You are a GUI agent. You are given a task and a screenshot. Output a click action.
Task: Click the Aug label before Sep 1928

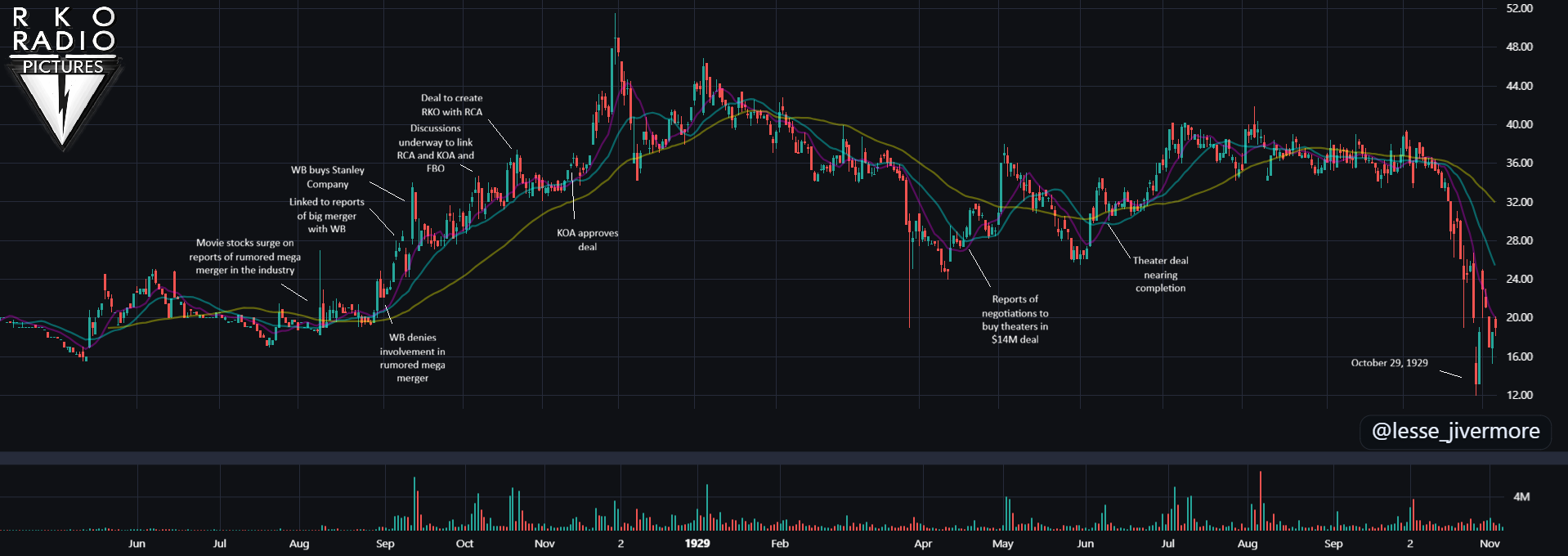pos(299,544)
